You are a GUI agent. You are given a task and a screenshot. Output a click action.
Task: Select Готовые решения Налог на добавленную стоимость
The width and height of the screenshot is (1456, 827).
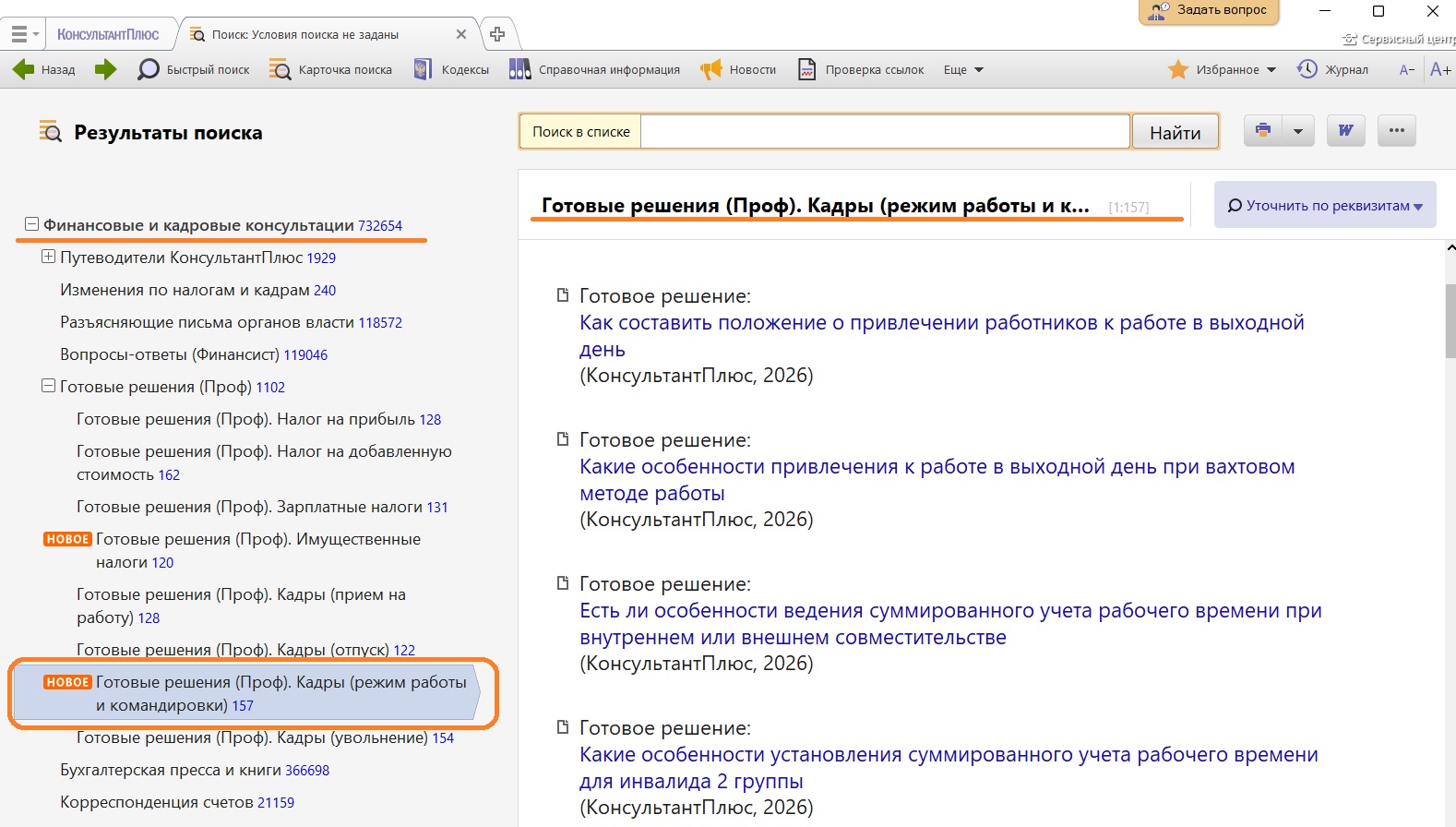[x=264, y=462]
